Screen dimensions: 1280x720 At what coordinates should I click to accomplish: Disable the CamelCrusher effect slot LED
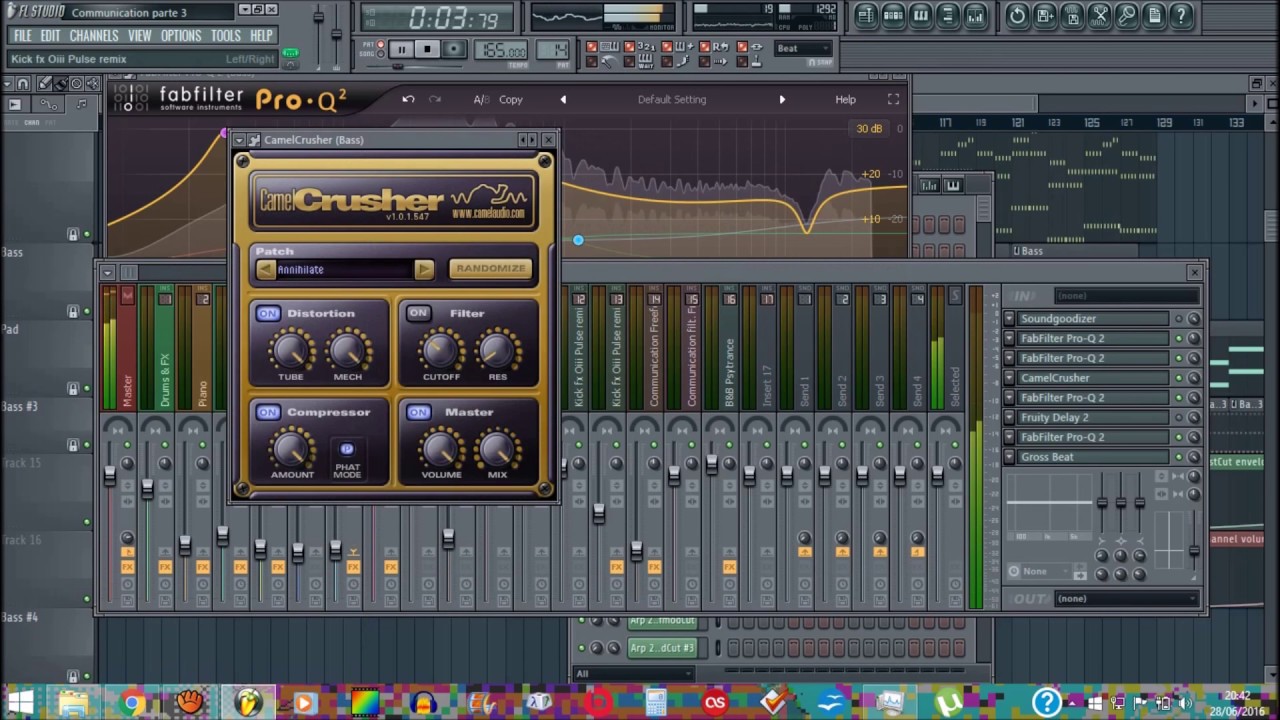tap(1179, 378)
